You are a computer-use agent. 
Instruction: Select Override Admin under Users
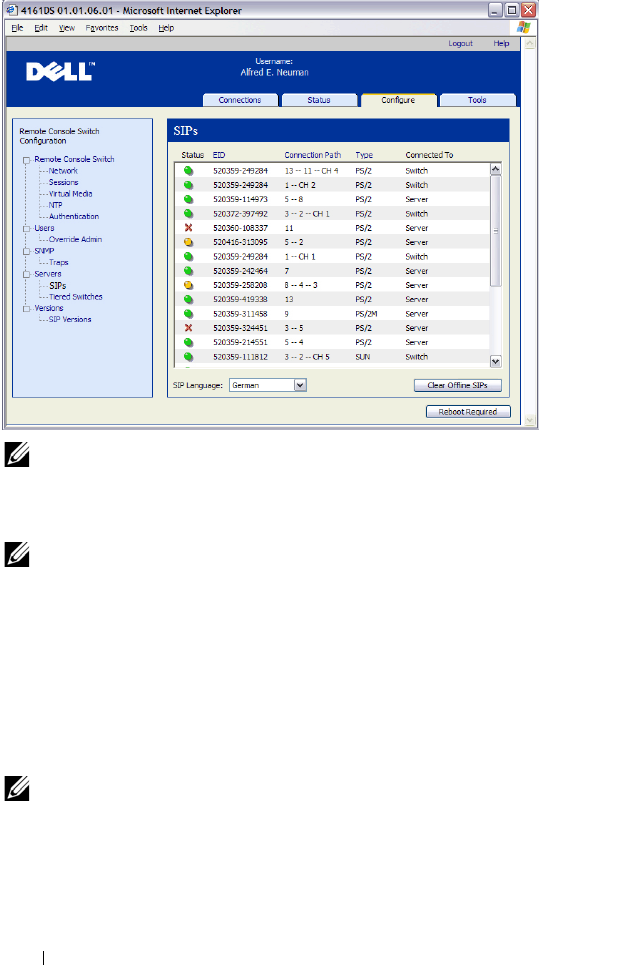pos(76,239)
